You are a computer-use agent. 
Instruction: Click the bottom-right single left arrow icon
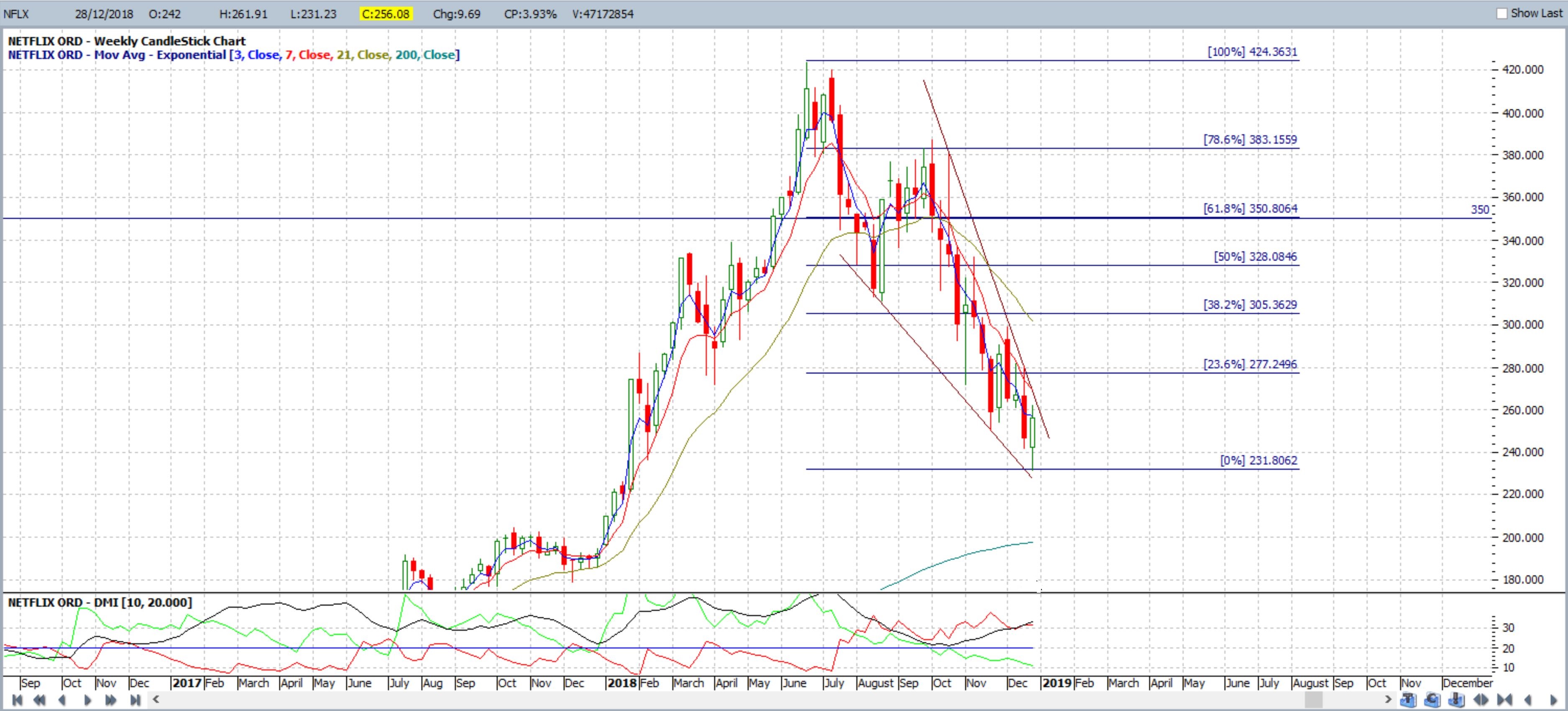tap(1528, 700)
